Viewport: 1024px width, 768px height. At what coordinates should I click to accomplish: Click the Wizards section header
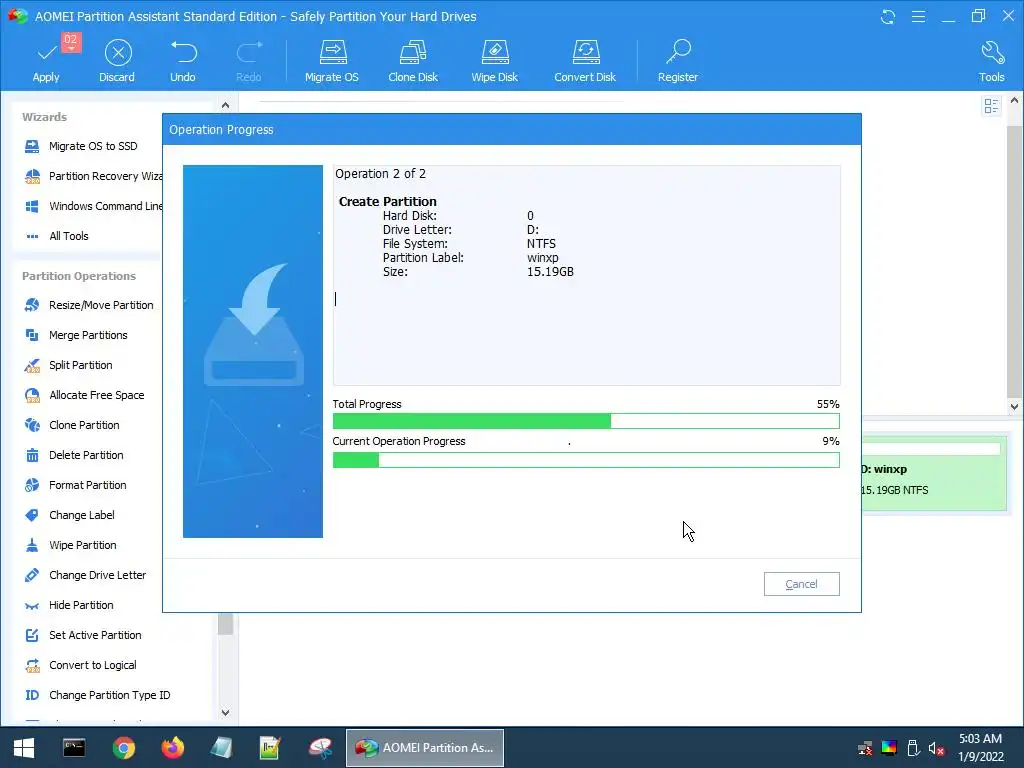[44, 118]
